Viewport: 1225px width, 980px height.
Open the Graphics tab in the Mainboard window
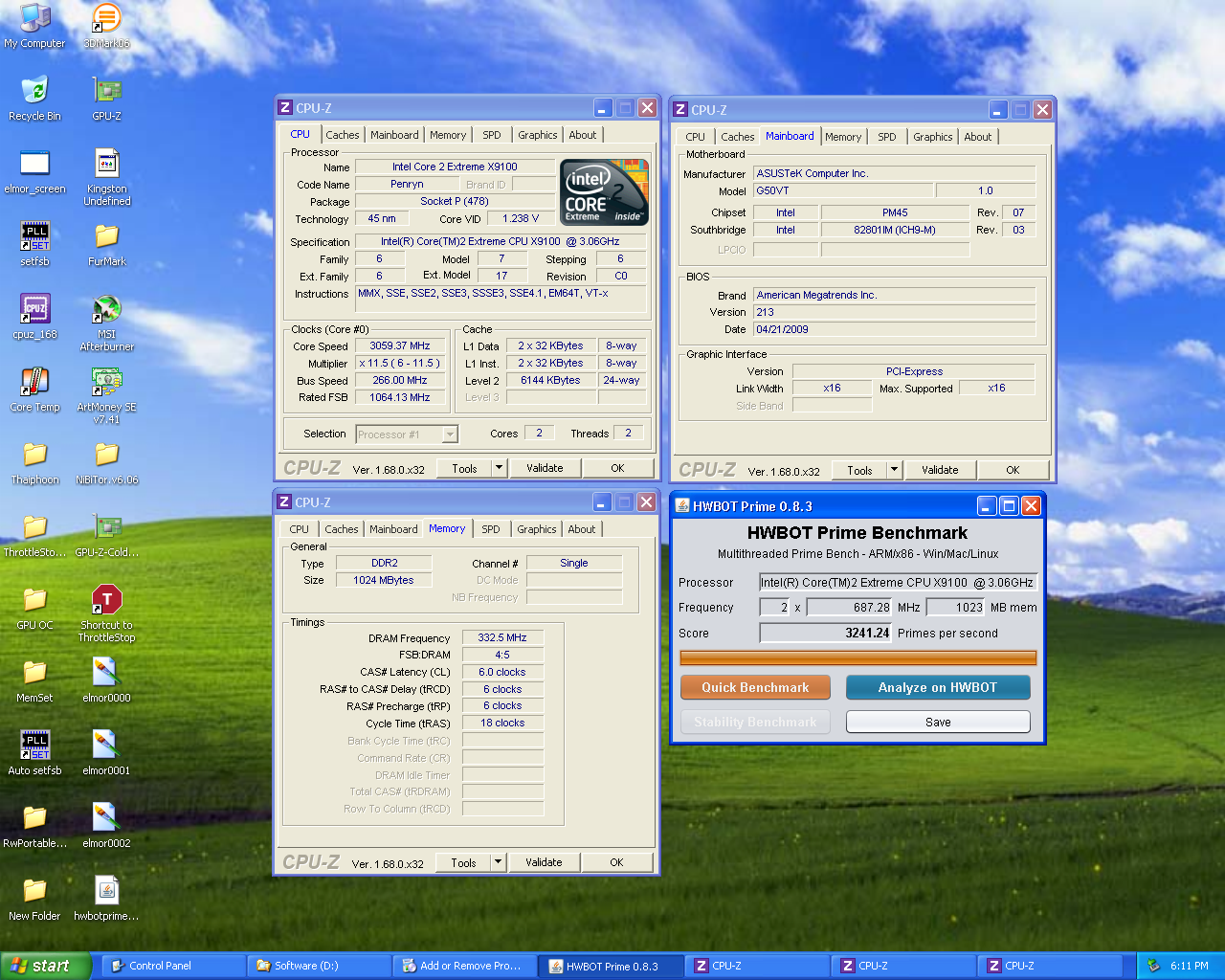coord(932,137)
